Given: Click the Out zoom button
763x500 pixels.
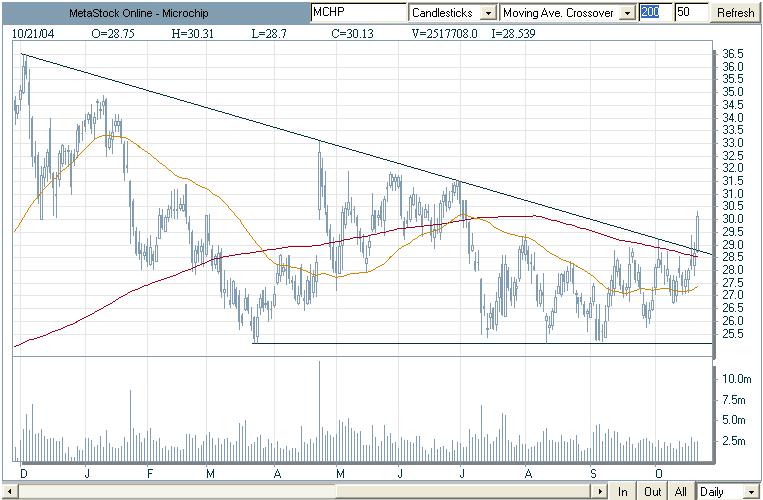Looking at the screenshot, I should [x=653, y=492].
